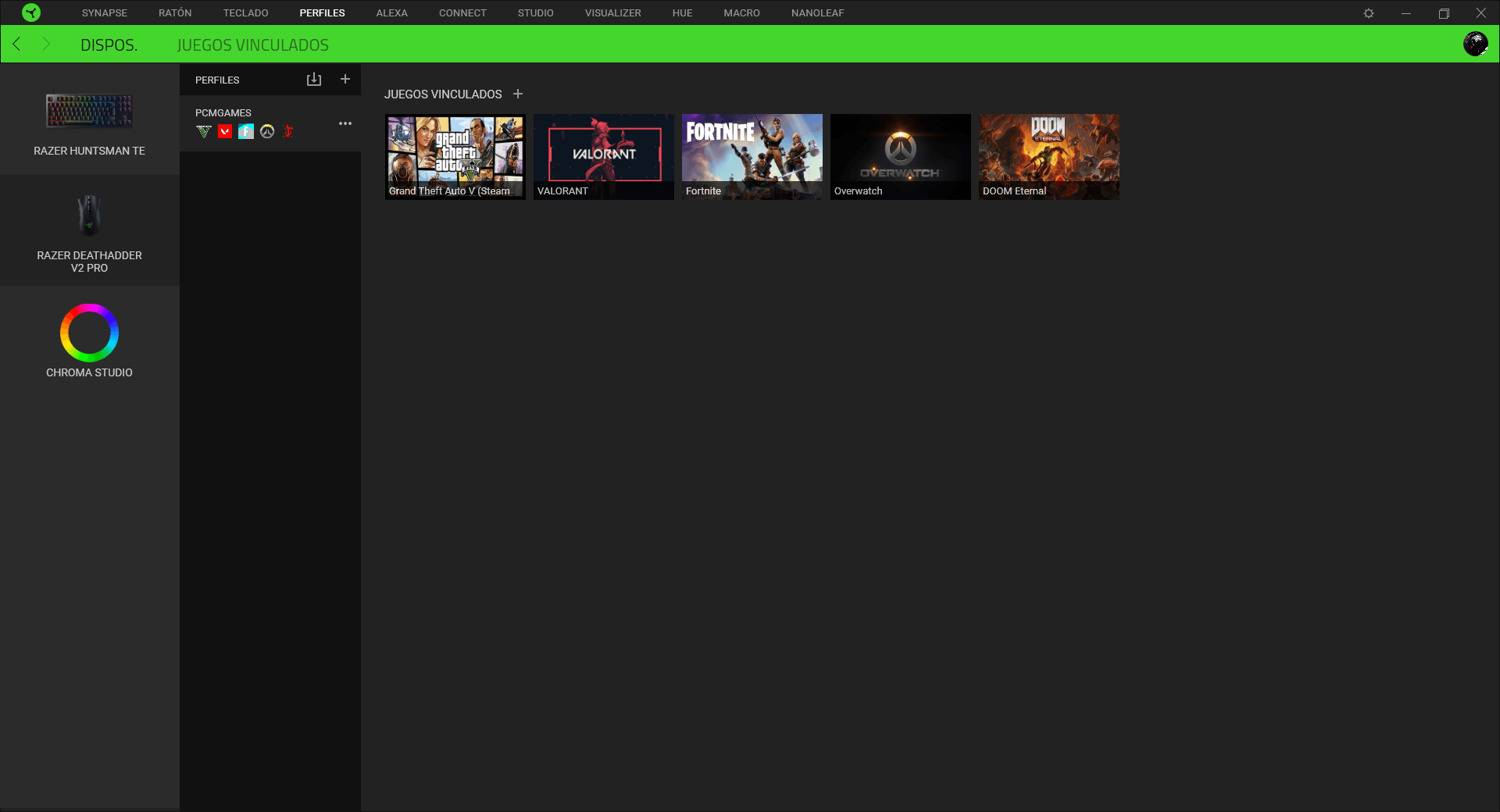Open the settings gear icon
The image size is (1500, 812).
1369,13
